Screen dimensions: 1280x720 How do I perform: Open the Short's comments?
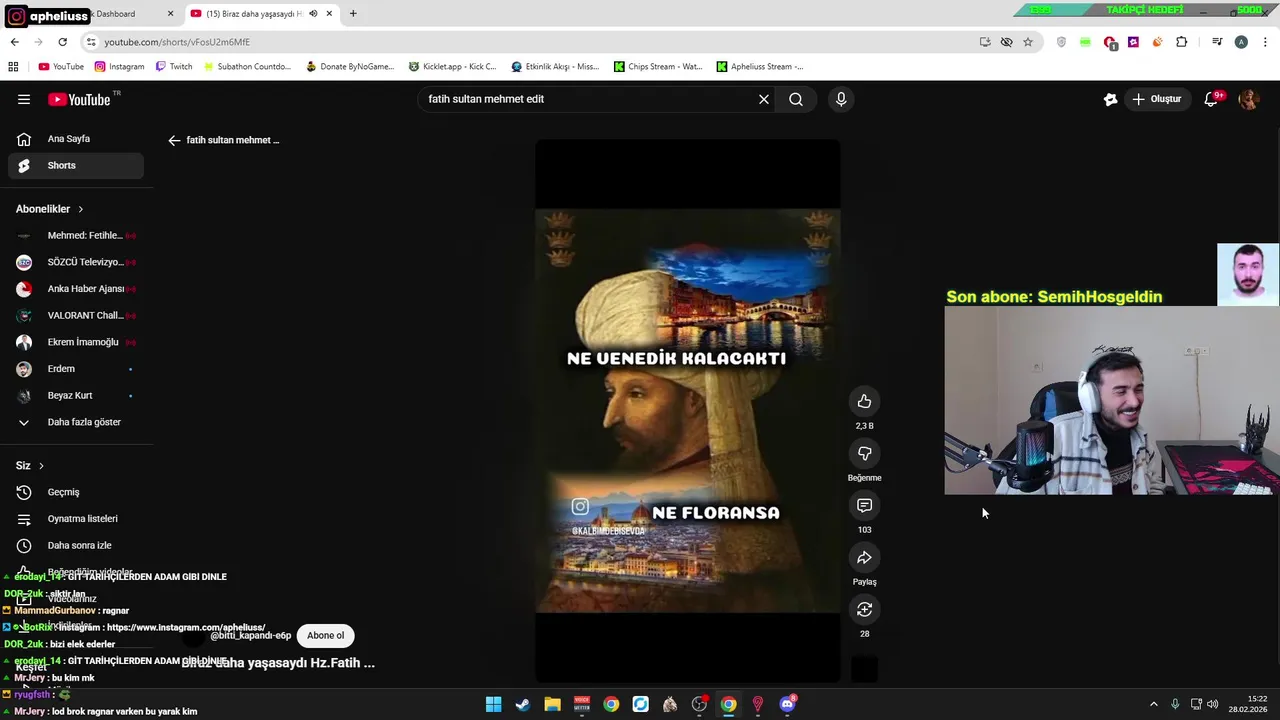864,506
